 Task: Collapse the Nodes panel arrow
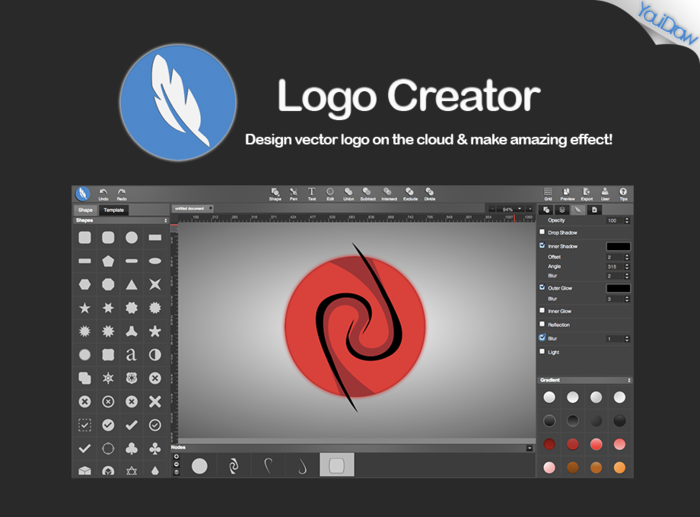coord(529,448)
